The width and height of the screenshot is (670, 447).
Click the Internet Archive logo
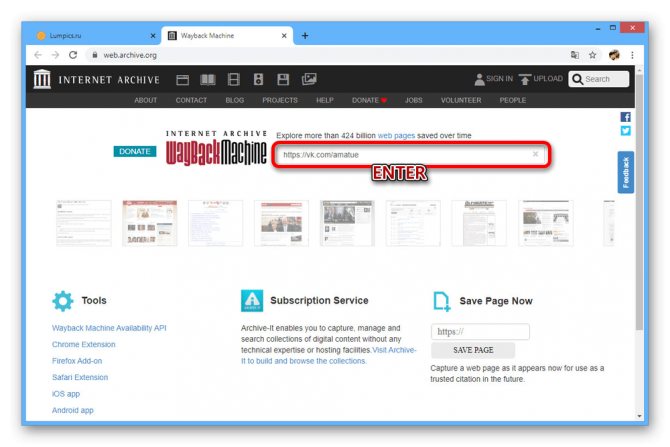point(97,79)
